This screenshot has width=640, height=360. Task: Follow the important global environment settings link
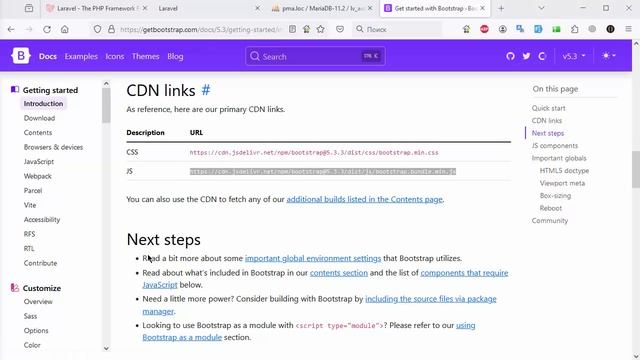click(x=313, y=258)
